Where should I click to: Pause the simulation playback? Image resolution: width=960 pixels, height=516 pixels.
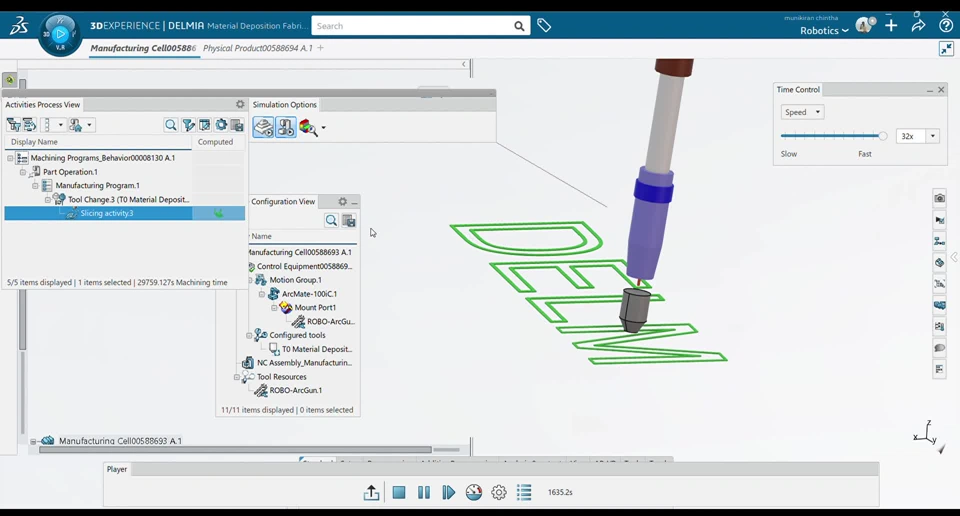click(424, 492)
